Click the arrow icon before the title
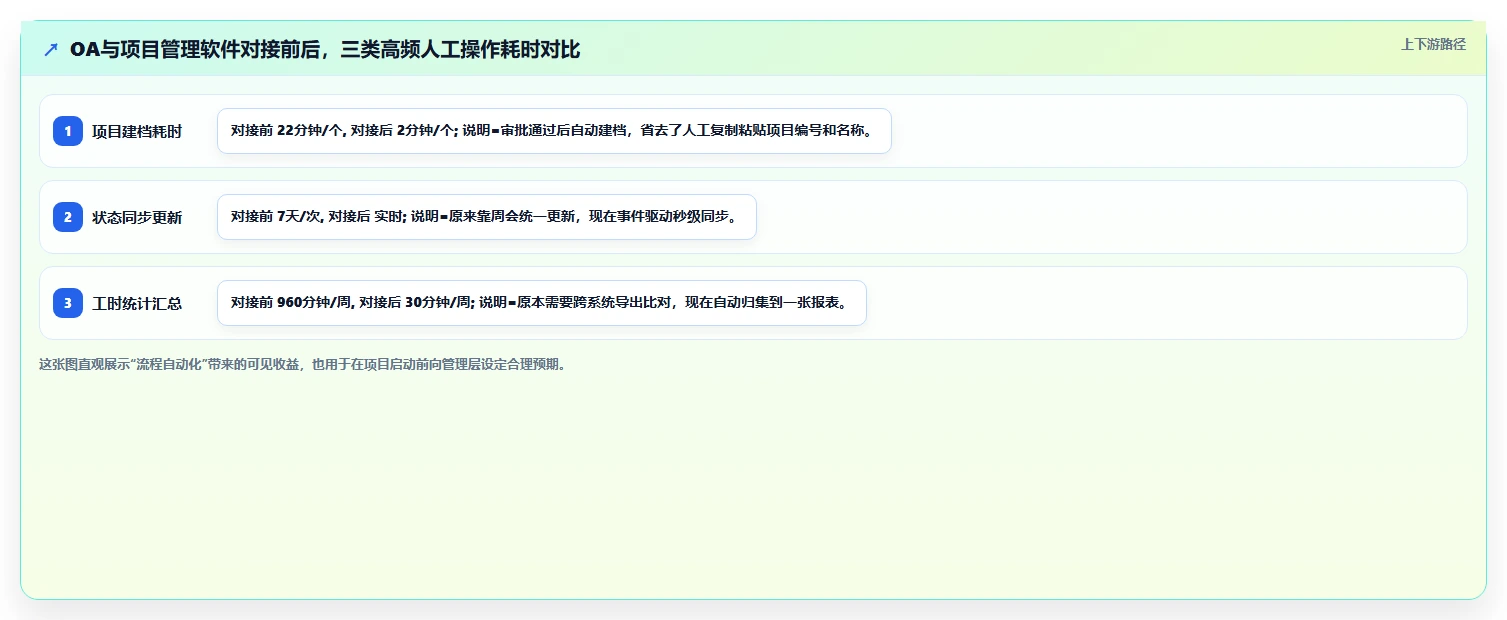Image resolution: width=1507 pixels, height=620 pixels. pyautogui.click(x=51, y=49)
